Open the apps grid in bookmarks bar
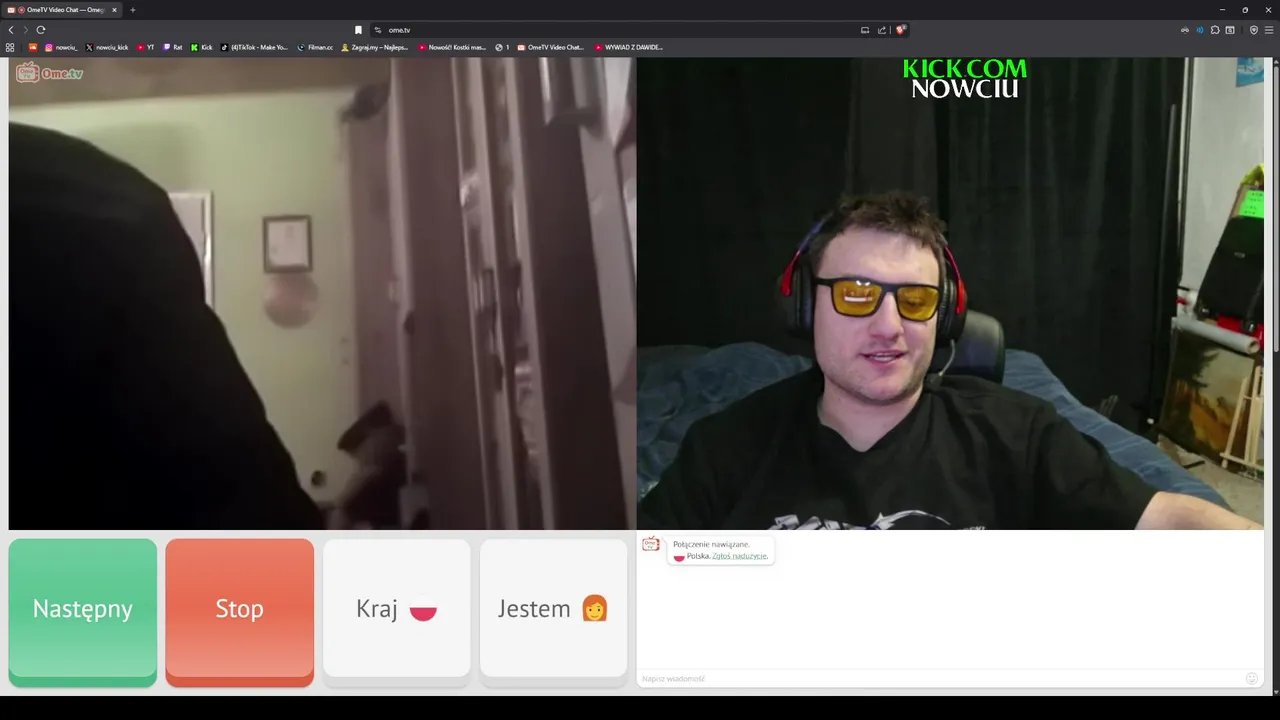This screenshot has height=720, width=1280. click(x=10, y=47)
